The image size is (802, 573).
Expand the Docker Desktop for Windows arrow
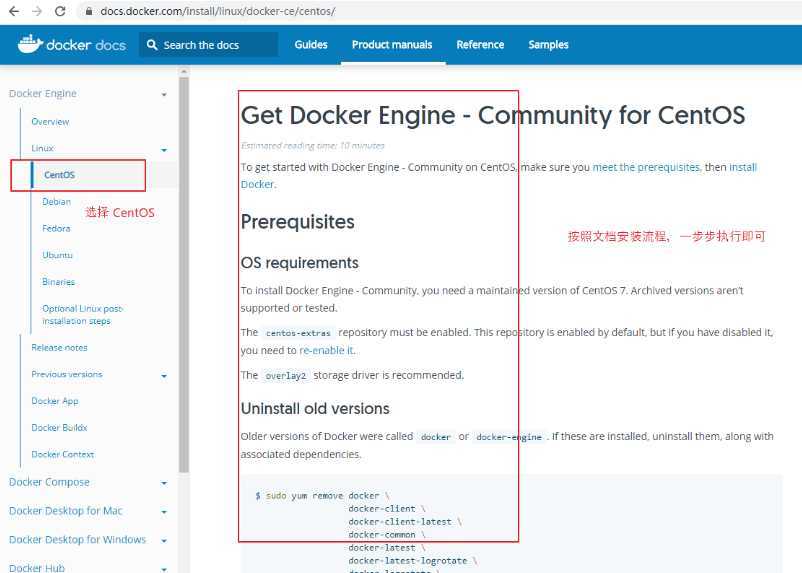pyautogui.click(x=164, y=541)
